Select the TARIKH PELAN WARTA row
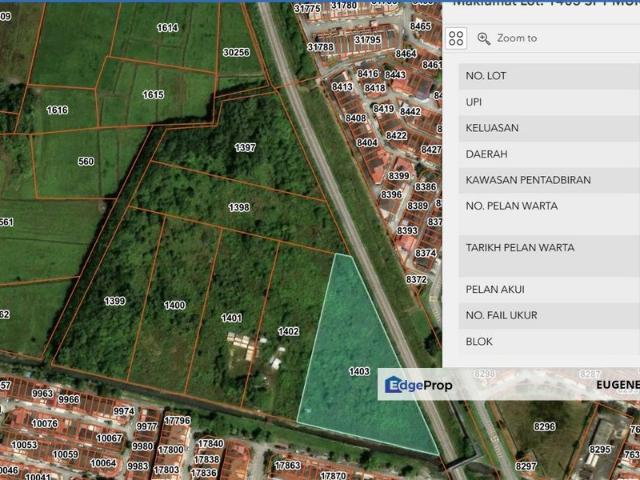Viewport: 640px width, 480px height. coord(549,256)
